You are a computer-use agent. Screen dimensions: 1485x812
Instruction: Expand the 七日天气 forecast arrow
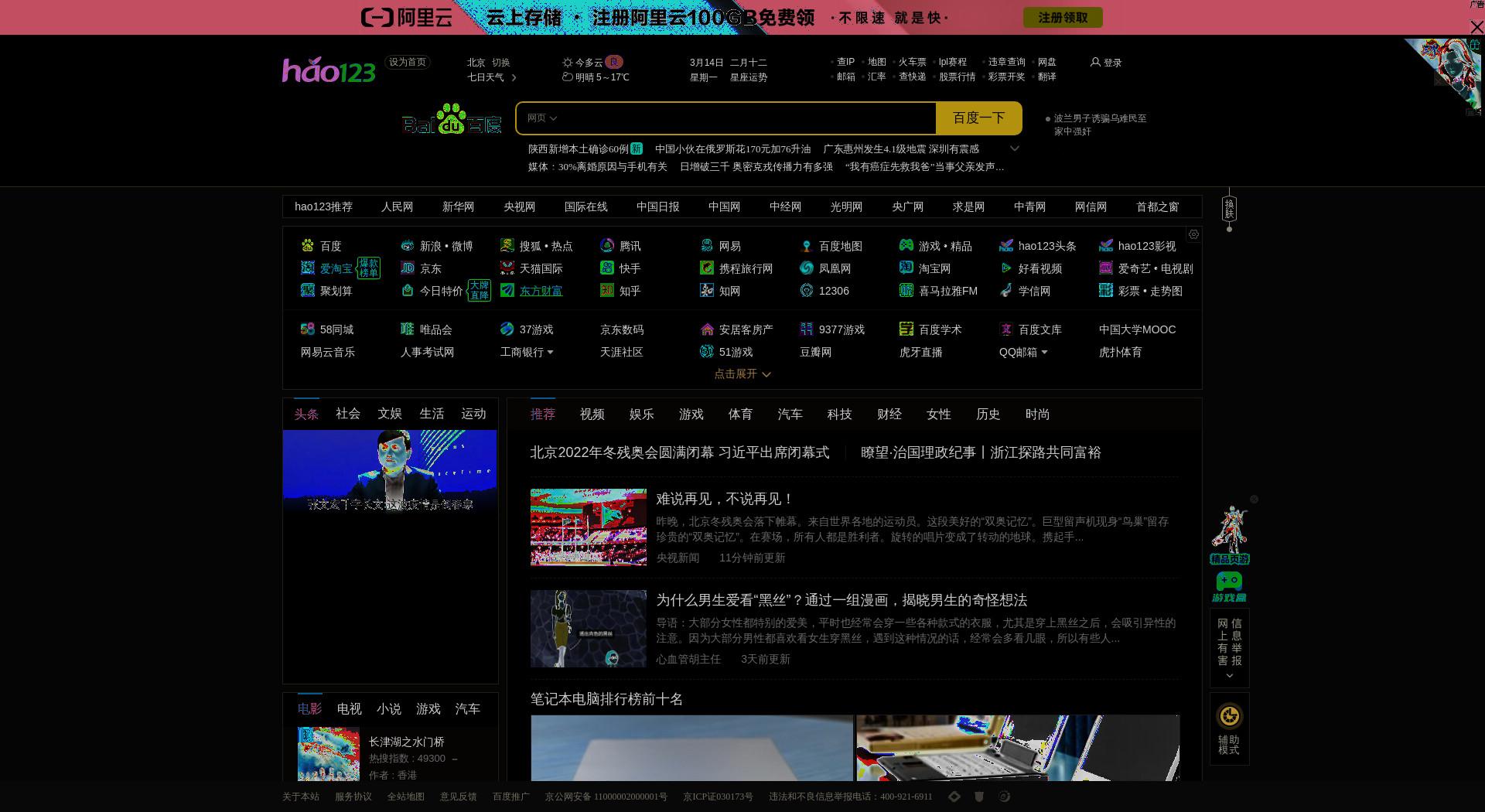[x=514, y=77]
